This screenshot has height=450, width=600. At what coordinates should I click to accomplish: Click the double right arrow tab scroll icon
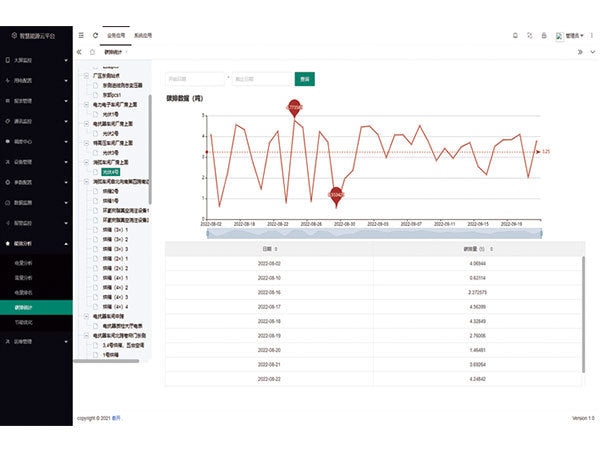[579, 52]
